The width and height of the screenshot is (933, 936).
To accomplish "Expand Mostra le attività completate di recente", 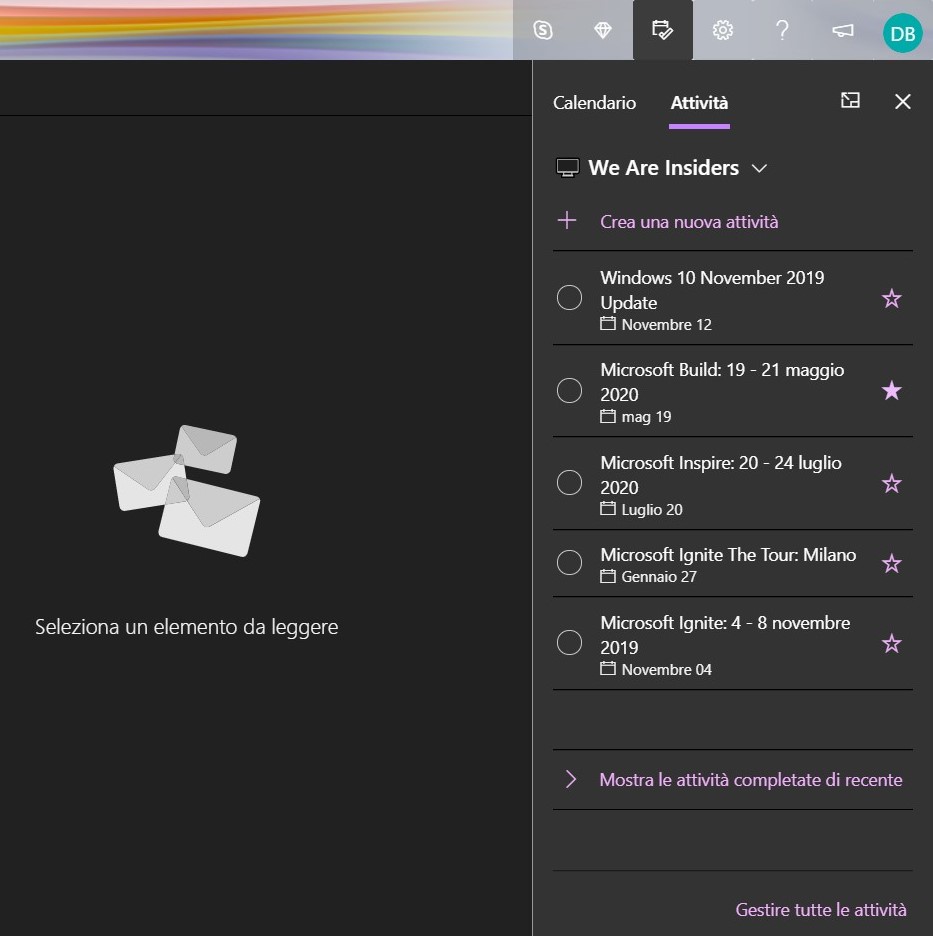I will click(x=734, y=780).
